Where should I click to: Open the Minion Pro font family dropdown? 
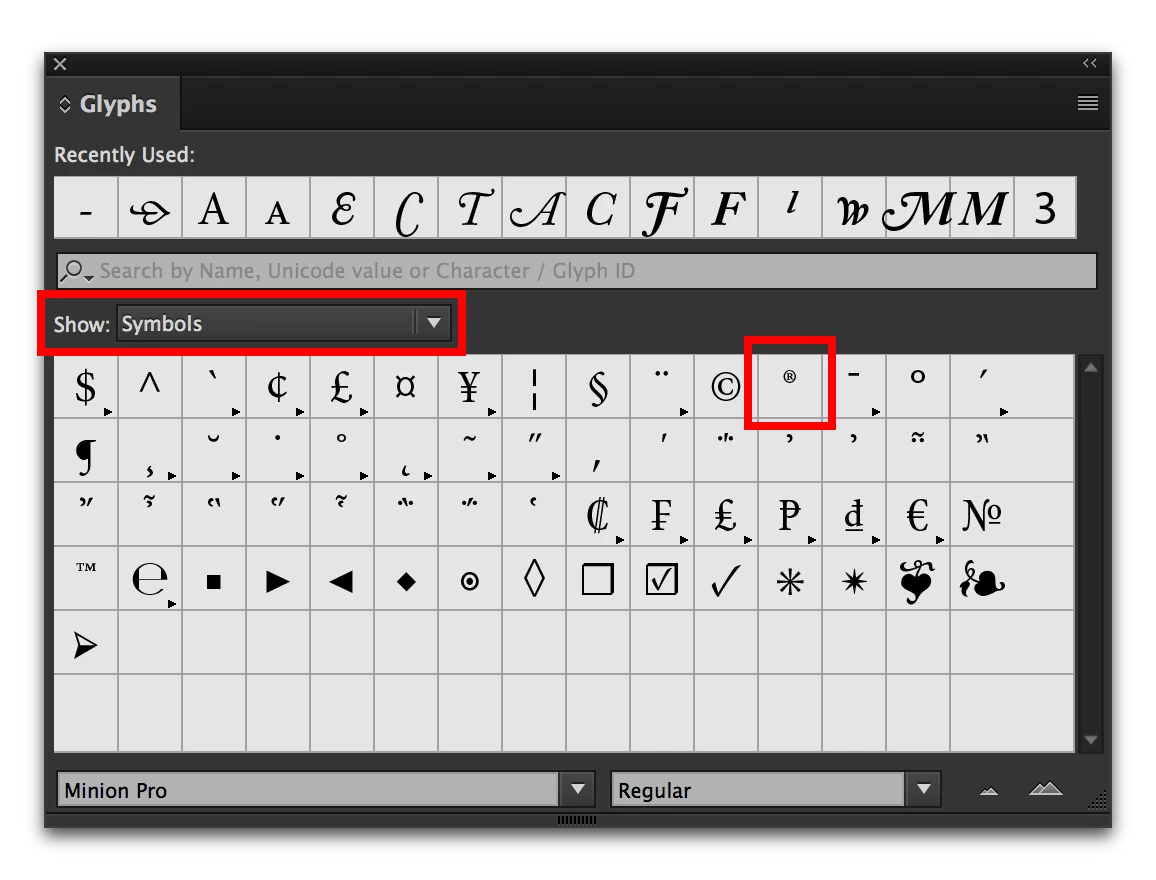tap(578, 789)
